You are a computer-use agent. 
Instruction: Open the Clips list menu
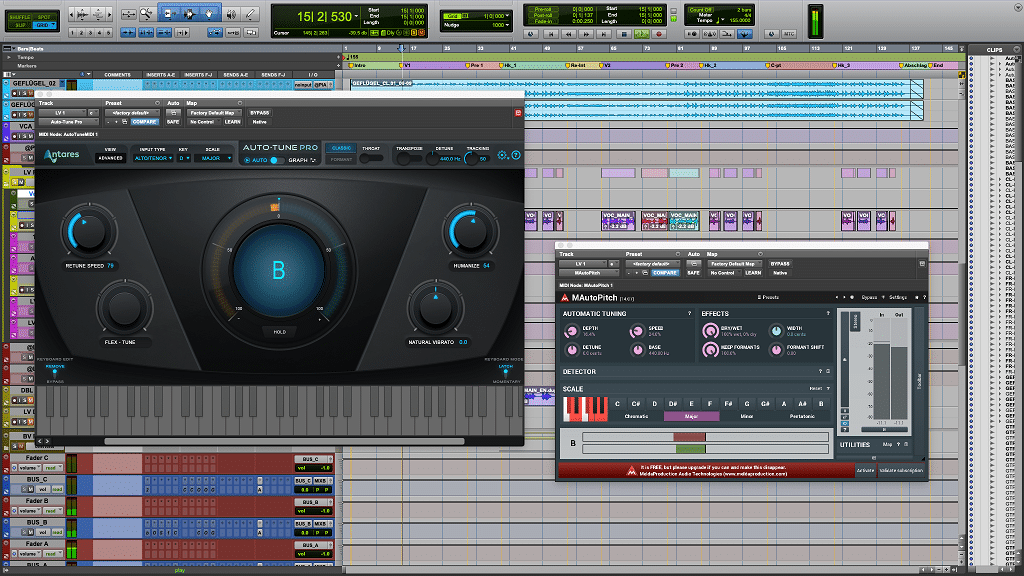point(1016,49)
